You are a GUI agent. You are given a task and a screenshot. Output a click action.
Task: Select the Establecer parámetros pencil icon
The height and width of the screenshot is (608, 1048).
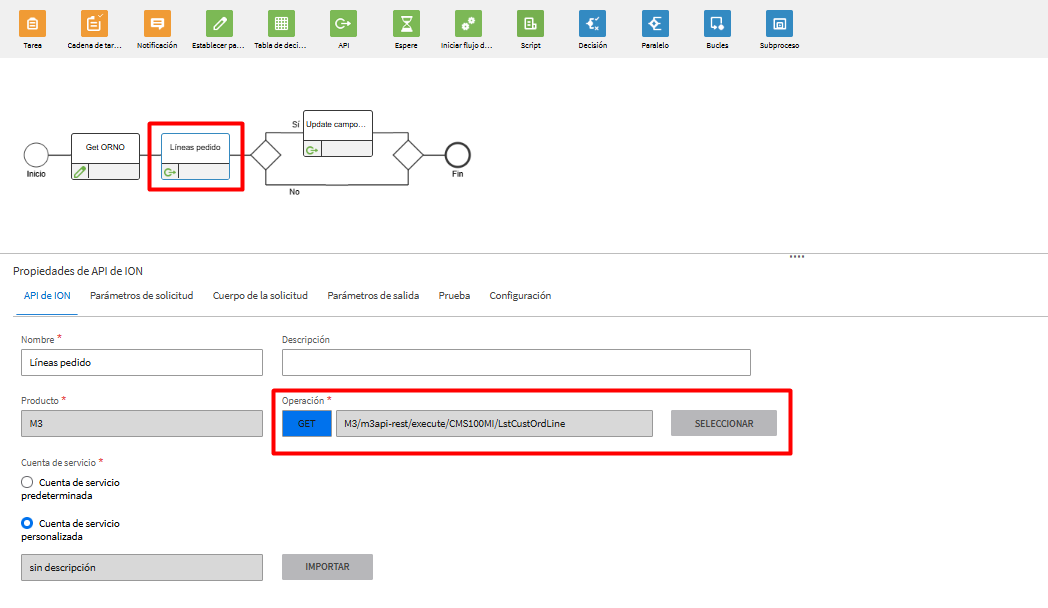click(x=219, y=24)
